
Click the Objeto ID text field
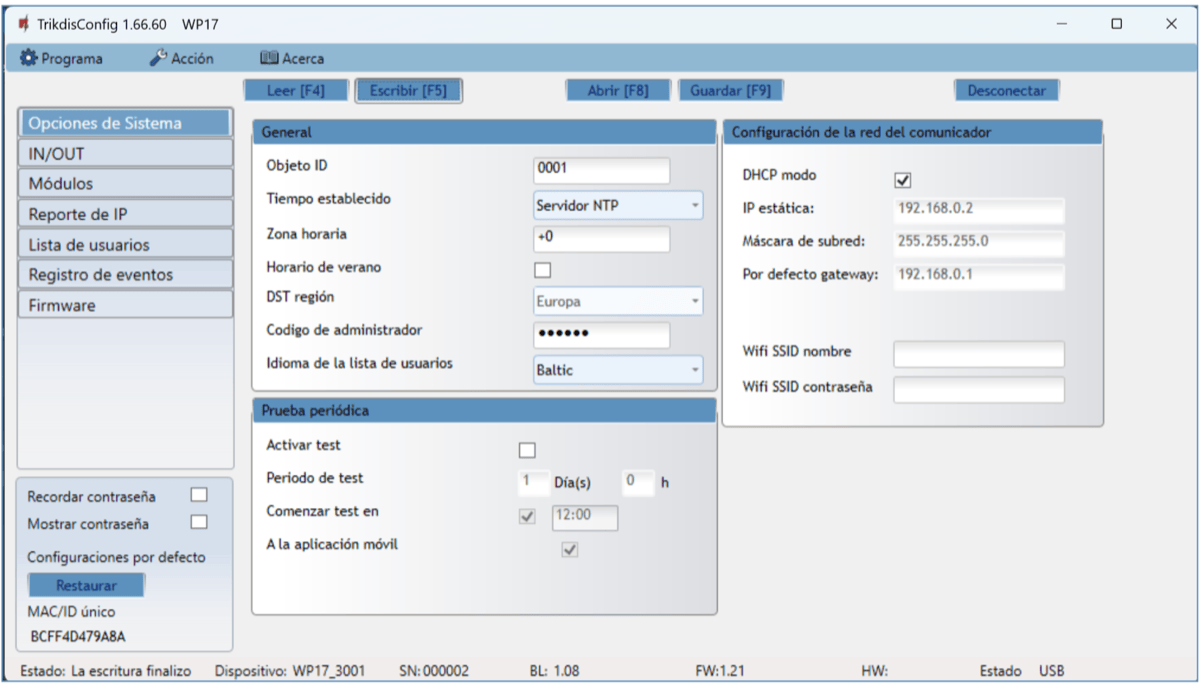tap(601, 170)
